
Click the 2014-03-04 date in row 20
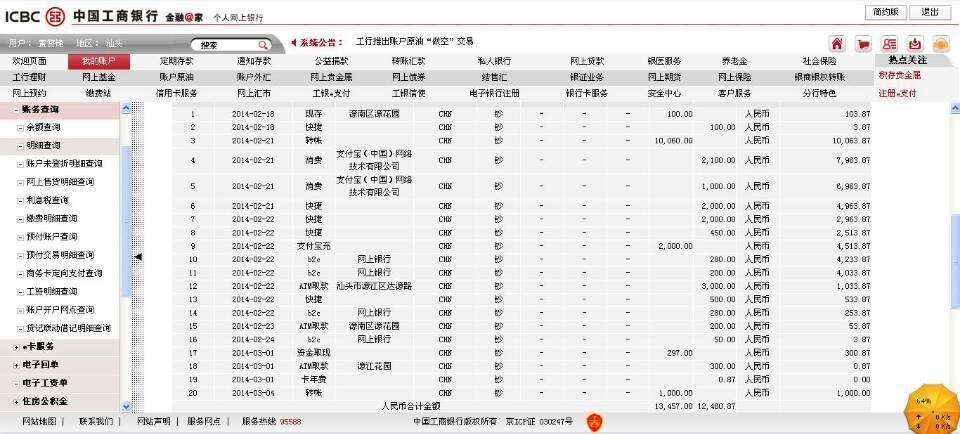253,393
